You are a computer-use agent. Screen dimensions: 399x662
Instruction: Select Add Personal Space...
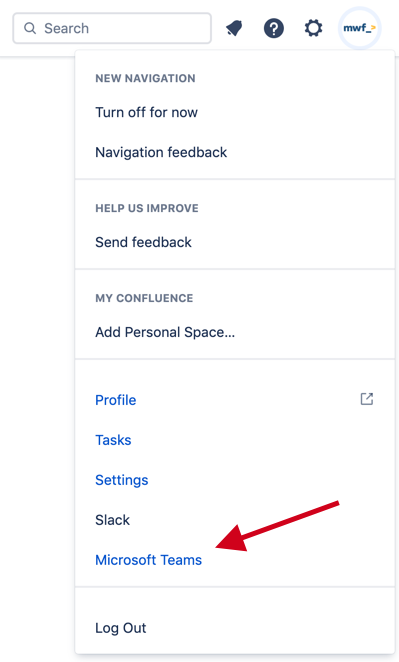pos(165,332)
